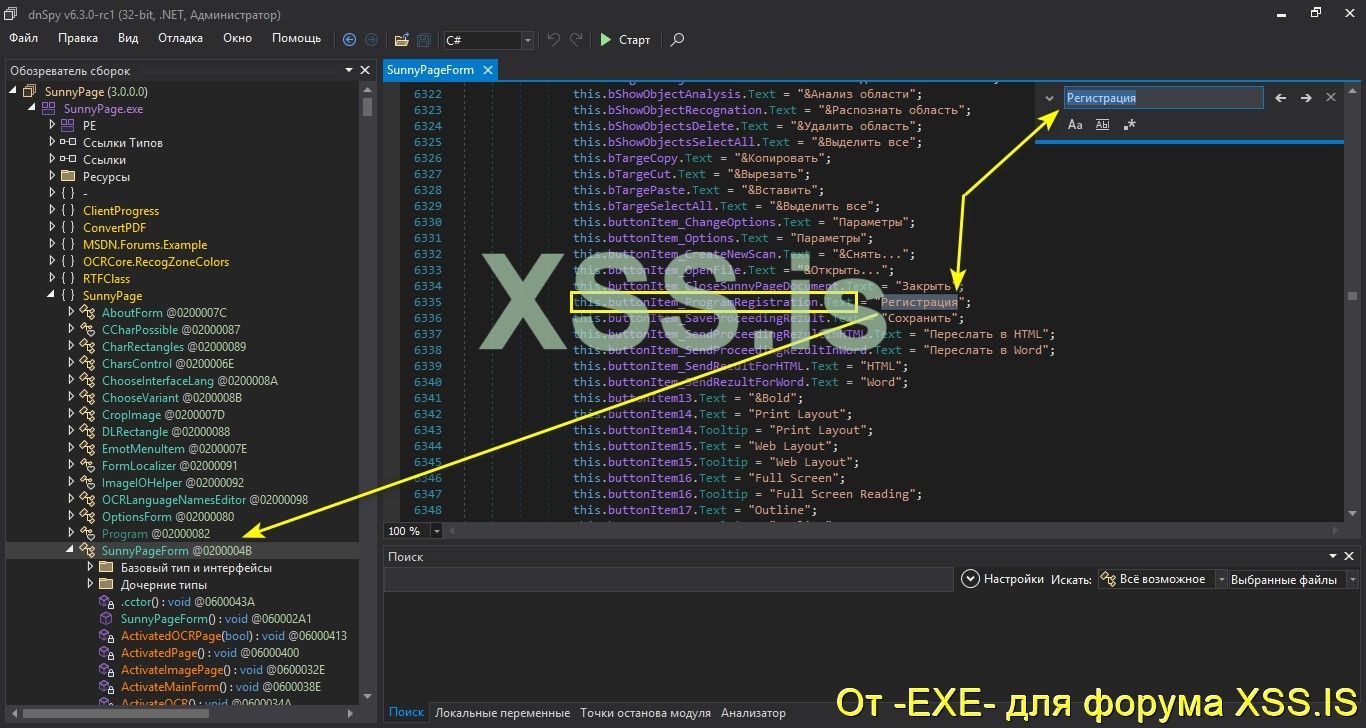This screenshot has height=728, width=1366.
Task: Open full-text search with the magnifier icon
Action: [676, 40]
